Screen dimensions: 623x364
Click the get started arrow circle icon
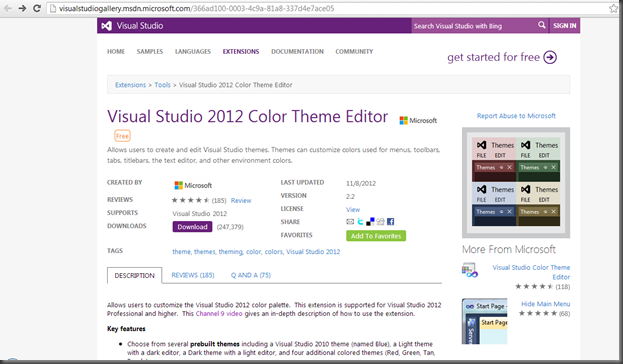tap(550, 57)
